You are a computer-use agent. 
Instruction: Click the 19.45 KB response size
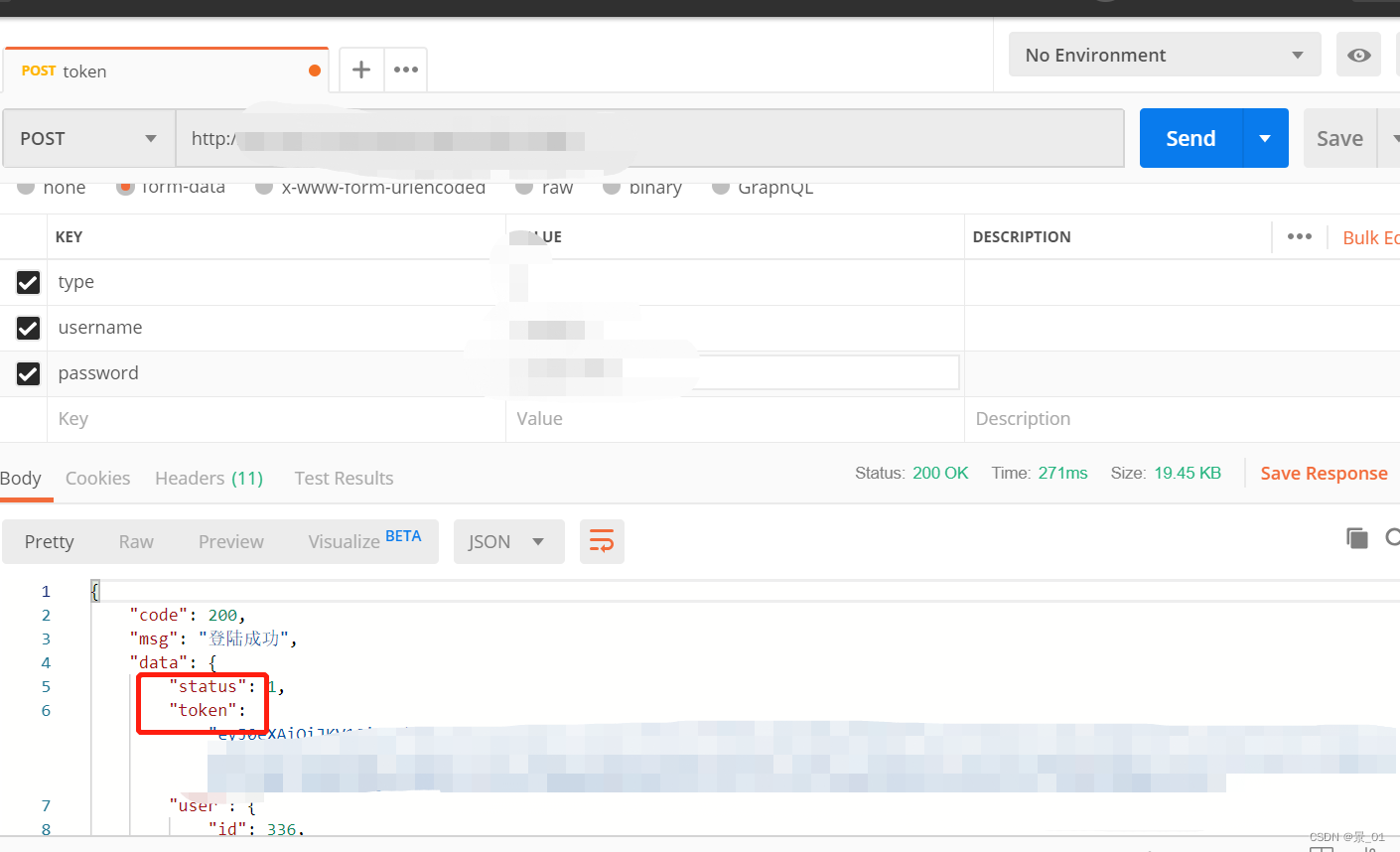click(x=1188, y=473)
